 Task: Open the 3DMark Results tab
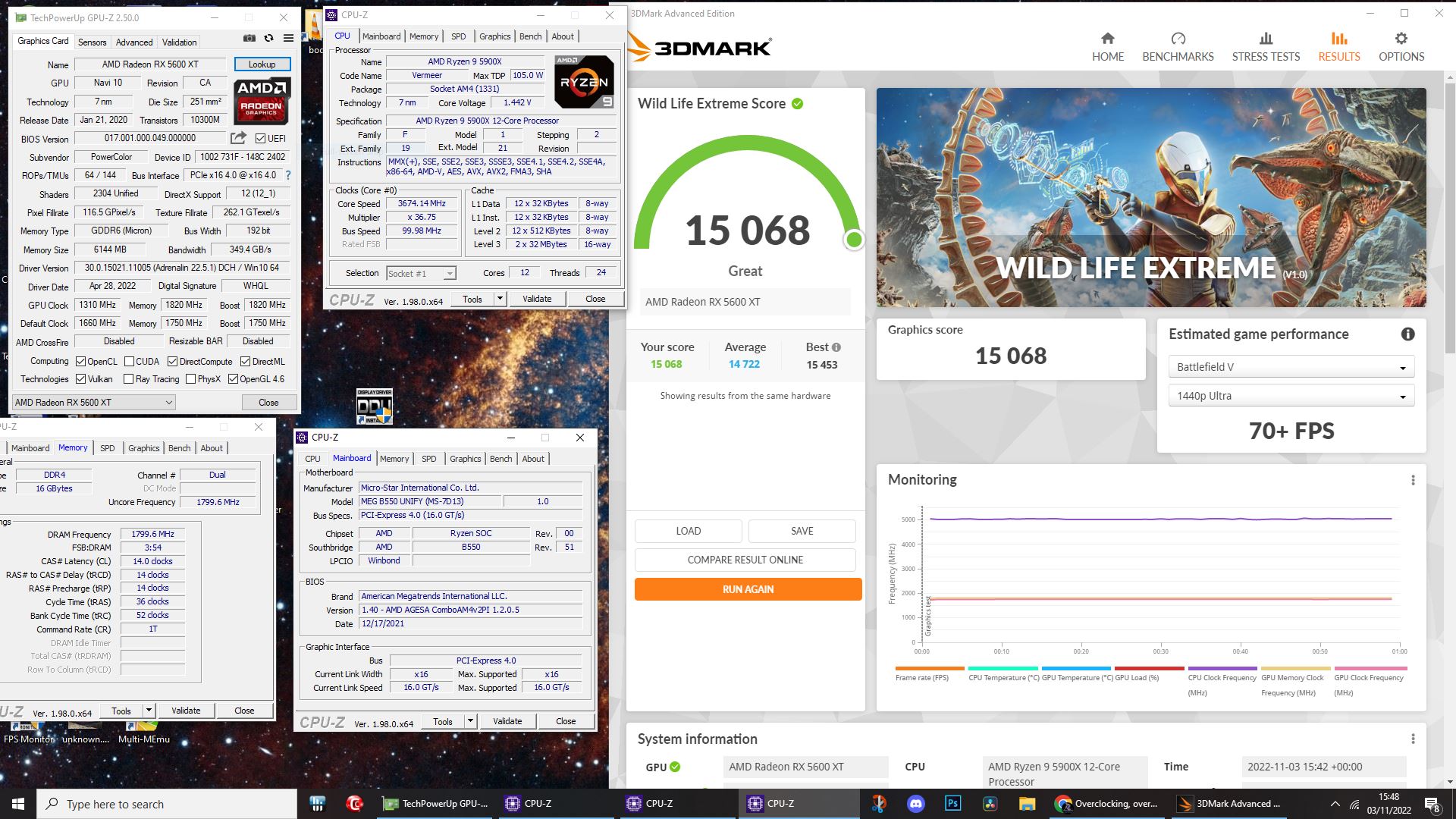(1338, 47)
